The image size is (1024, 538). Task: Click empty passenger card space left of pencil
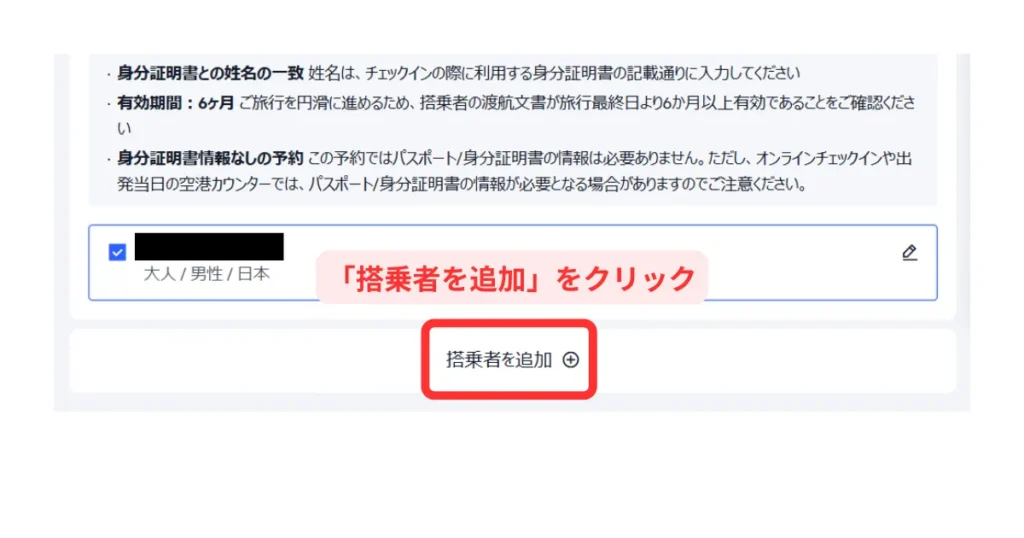tap(803, 262)
